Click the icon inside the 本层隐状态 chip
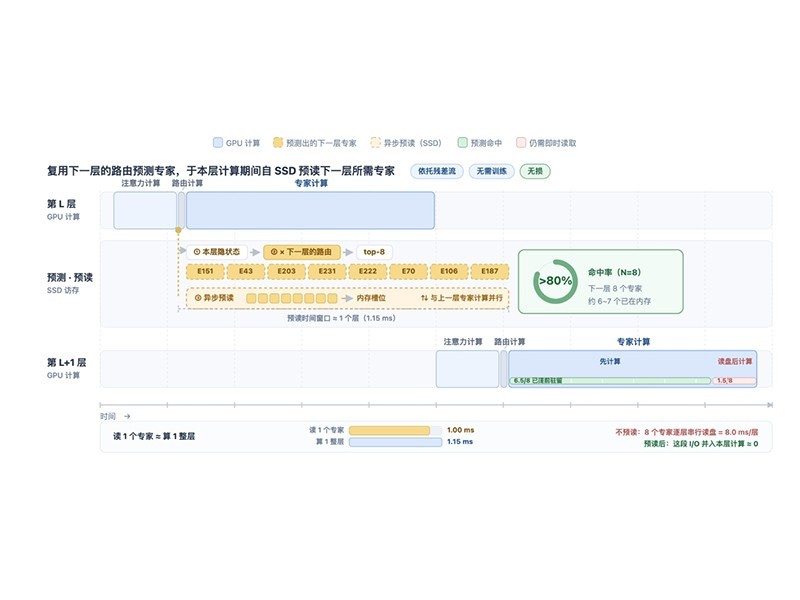The height and width of the screenshot is (600, 800). click(x=197, y=252)
